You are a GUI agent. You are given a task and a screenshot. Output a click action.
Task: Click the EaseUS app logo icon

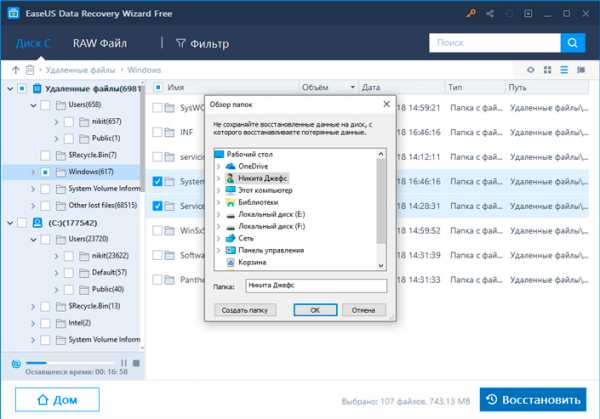click(x=13, y=13)
